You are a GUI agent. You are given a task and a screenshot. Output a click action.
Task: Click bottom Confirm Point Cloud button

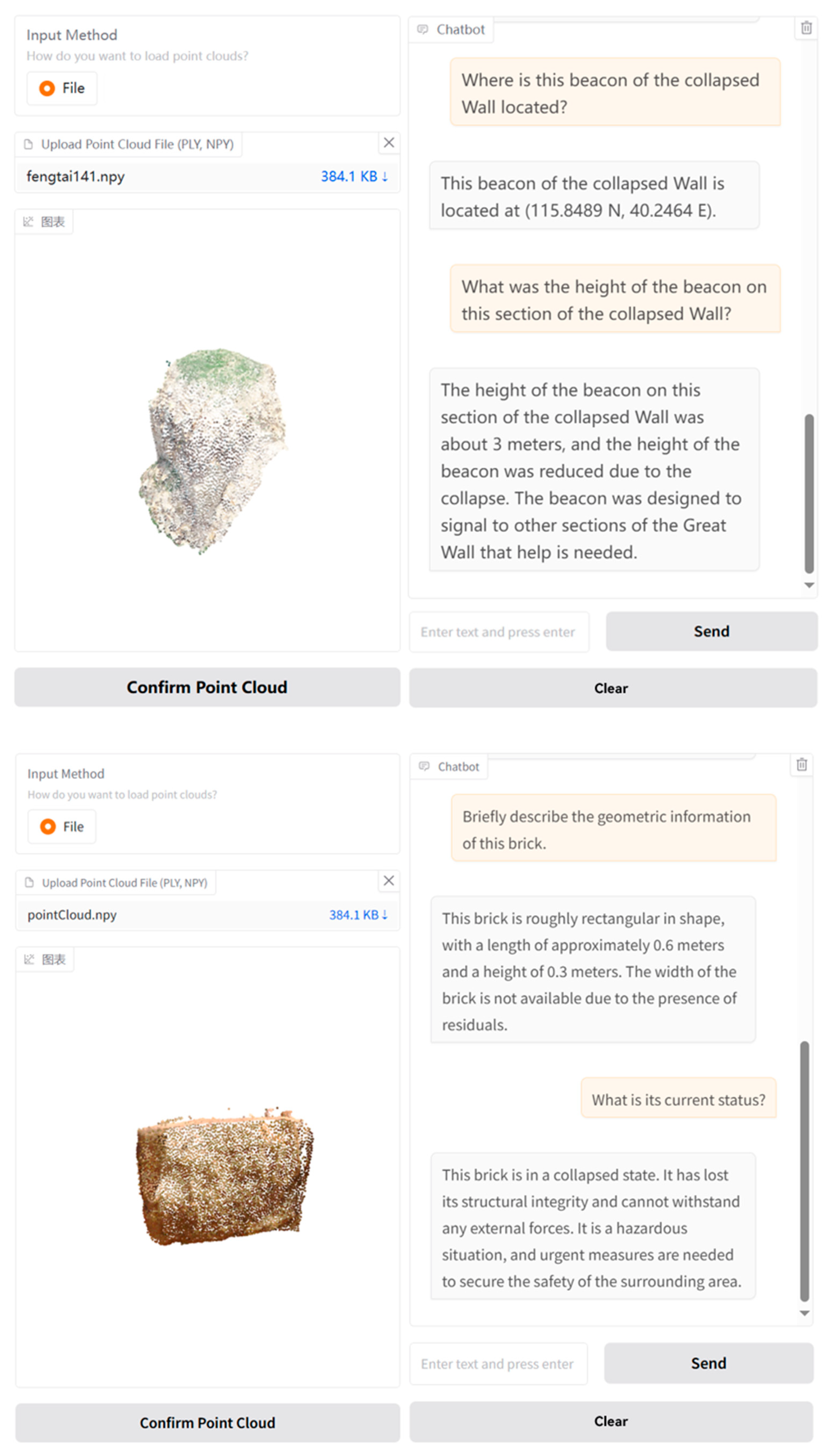[x=207, y=1422]
